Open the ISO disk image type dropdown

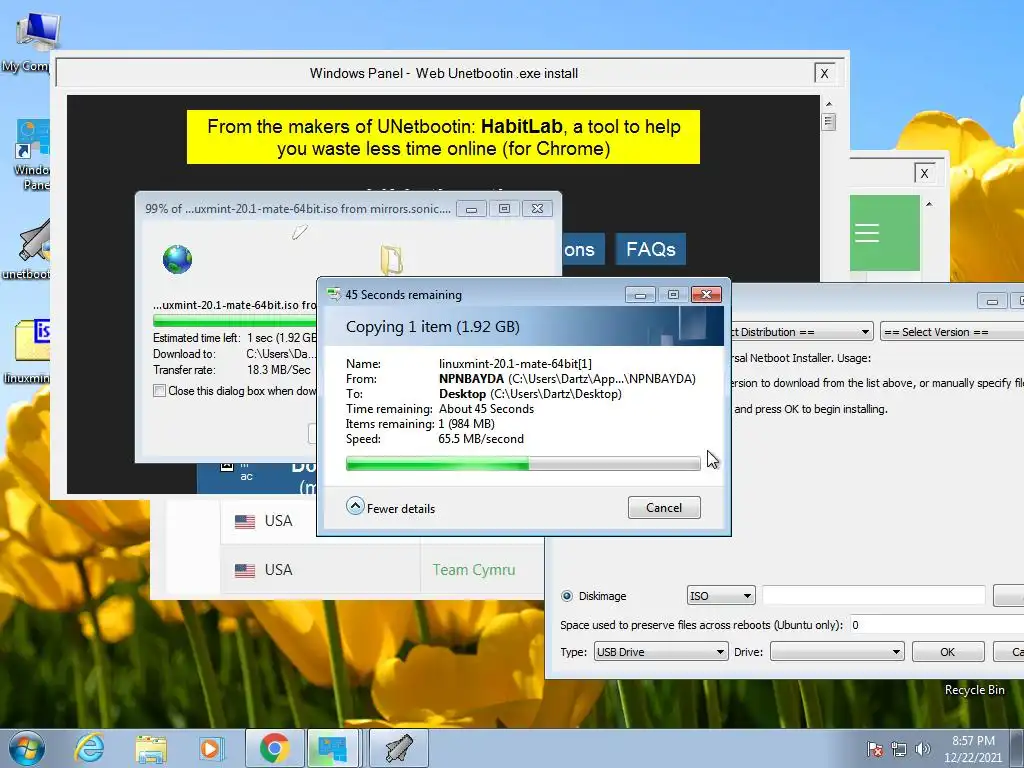coord(721,596)
